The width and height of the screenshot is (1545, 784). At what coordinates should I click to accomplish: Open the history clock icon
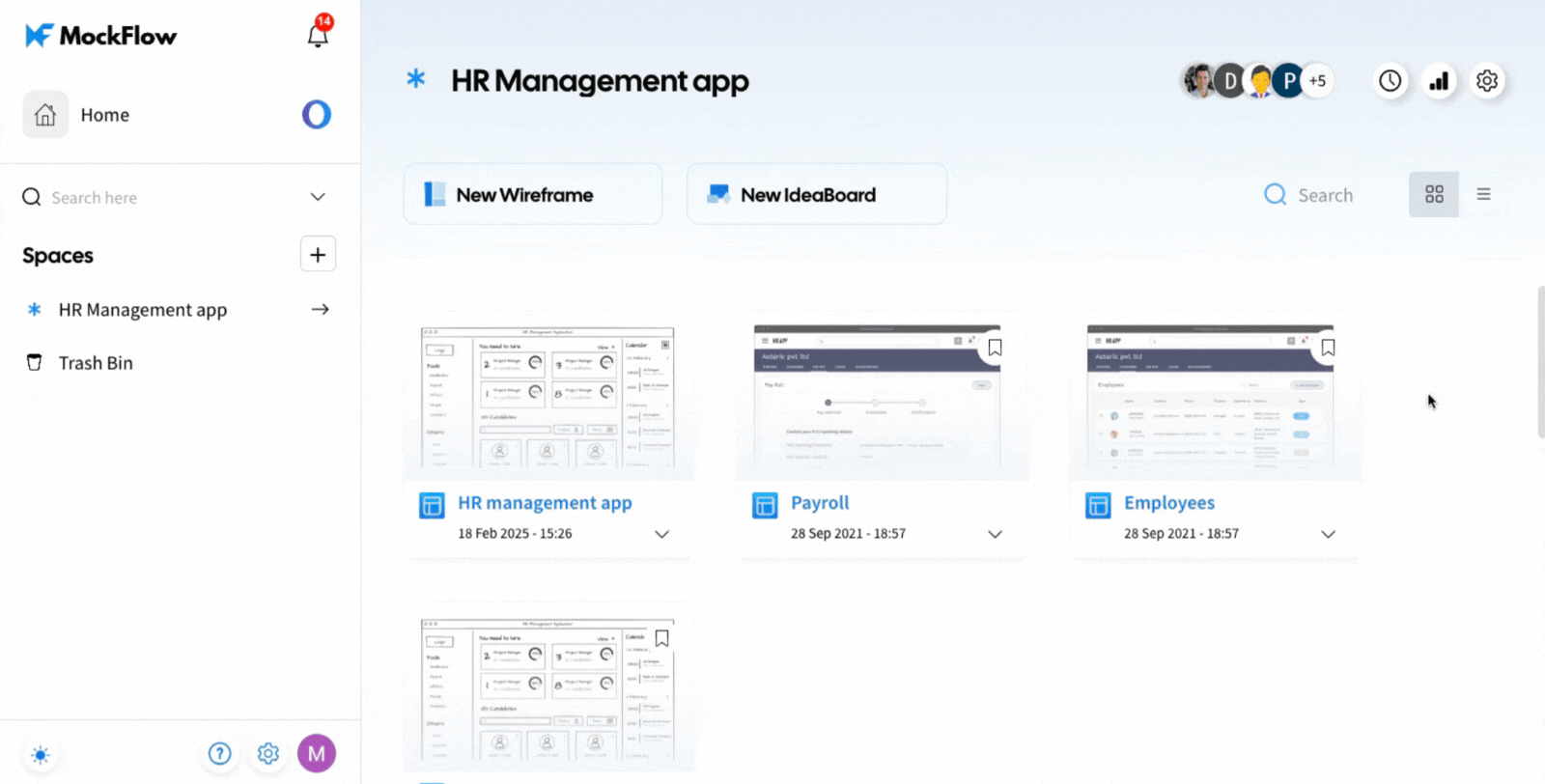(1390, 81)
